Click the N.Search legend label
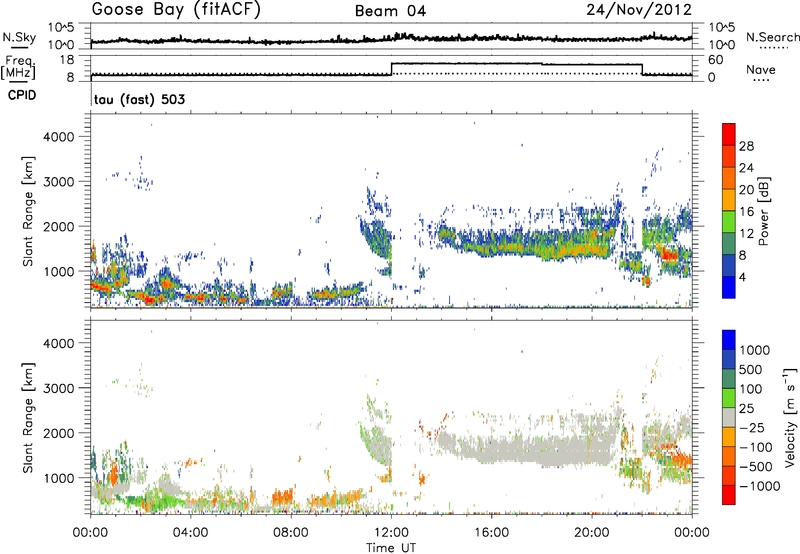The width and height of the screenshot is (800, 554). (772, 37)
